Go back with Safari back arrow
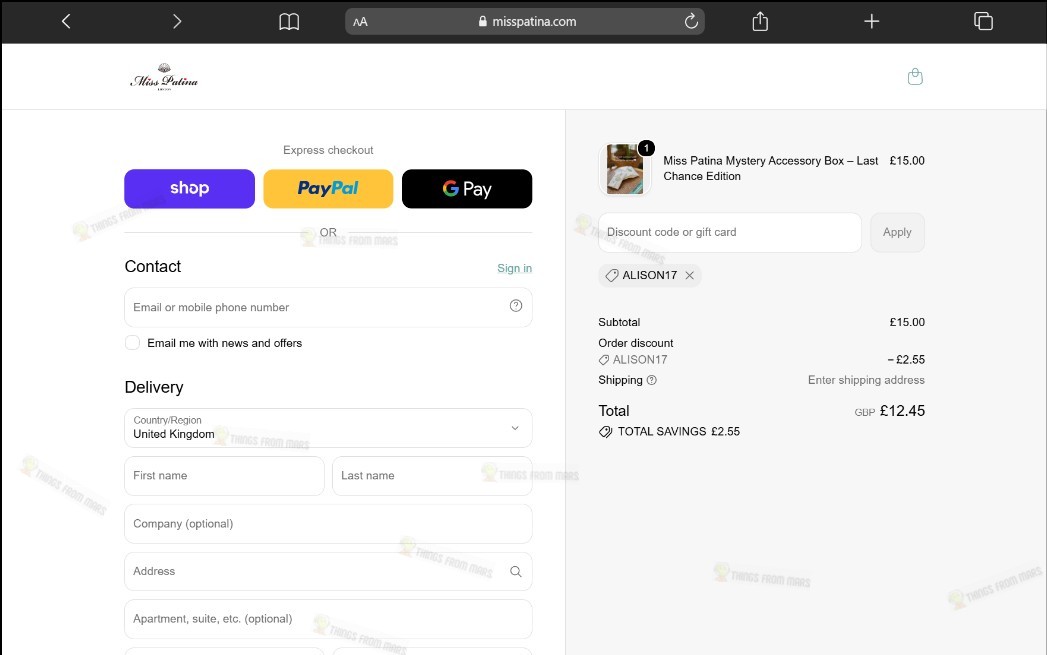 pos(65,21)
